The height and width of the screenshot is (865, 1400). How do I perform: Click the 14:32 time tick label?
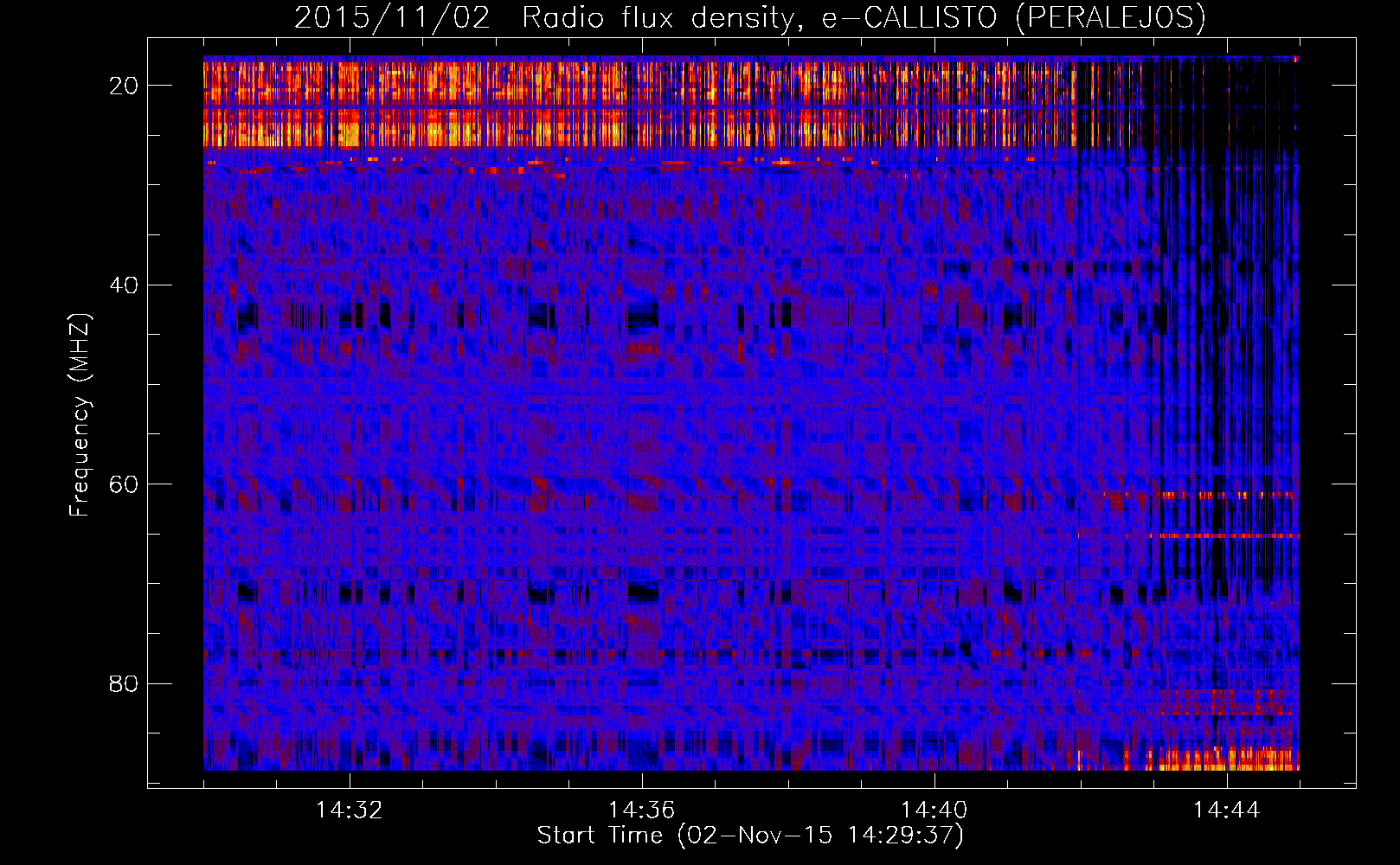pyautogui.click(x=349, y=811)
